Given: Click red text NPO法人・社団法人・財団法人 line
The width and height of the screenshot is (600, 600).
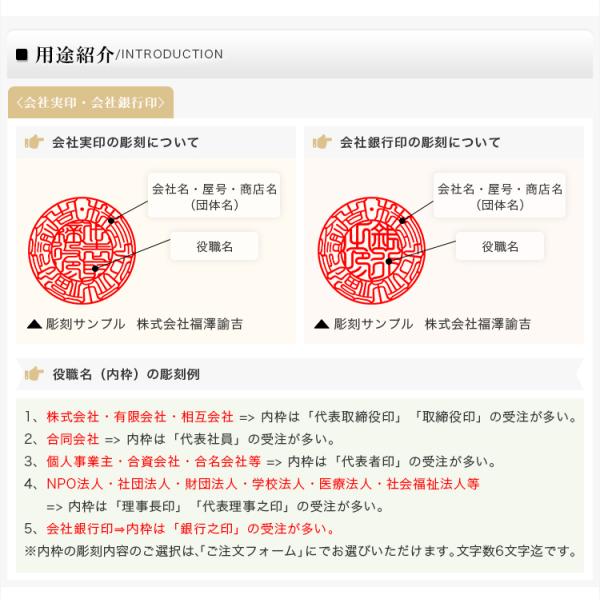Looking at the screenshot, I should coord(263,484).
